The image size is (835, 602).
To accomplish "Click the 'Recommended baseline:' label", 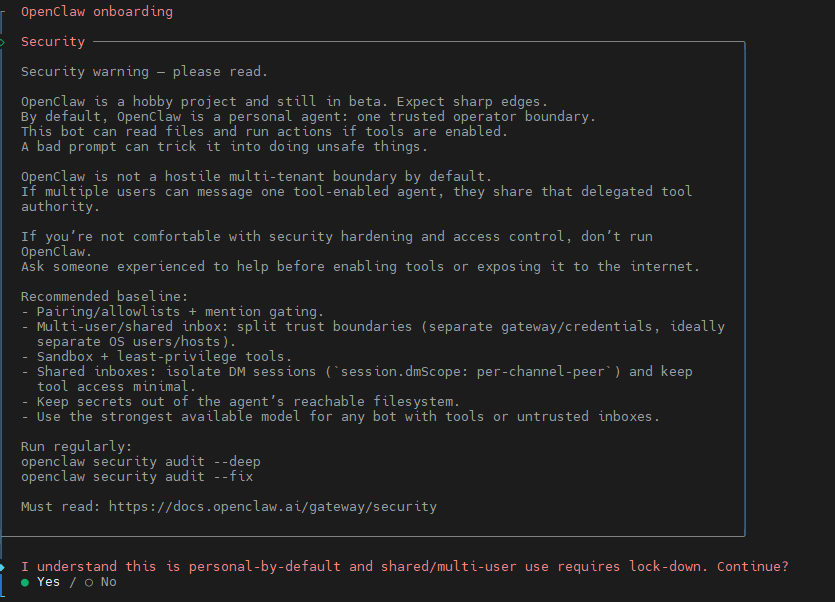I will pyautogui.click(x=104, y=296).
